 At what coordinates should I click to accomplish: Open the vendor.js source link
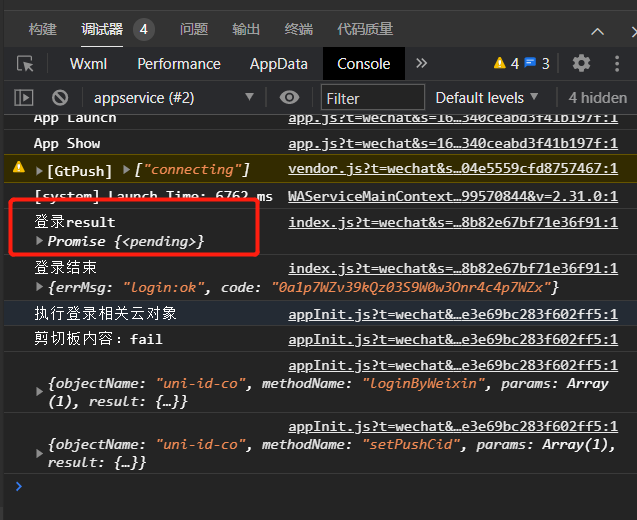pyautogui.click(x=452, y=169)
